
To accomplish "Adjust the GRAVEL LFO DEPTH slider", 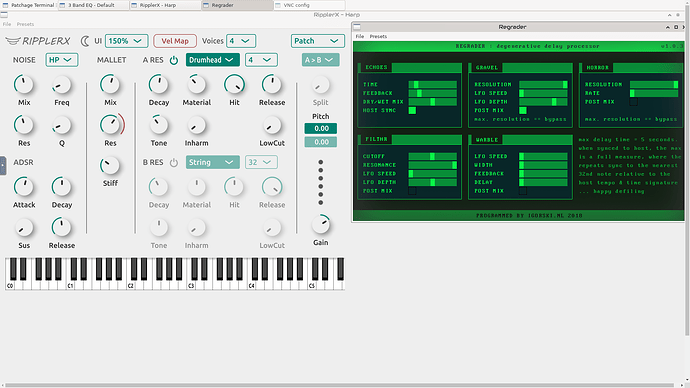I will click(x=543, y=102).
